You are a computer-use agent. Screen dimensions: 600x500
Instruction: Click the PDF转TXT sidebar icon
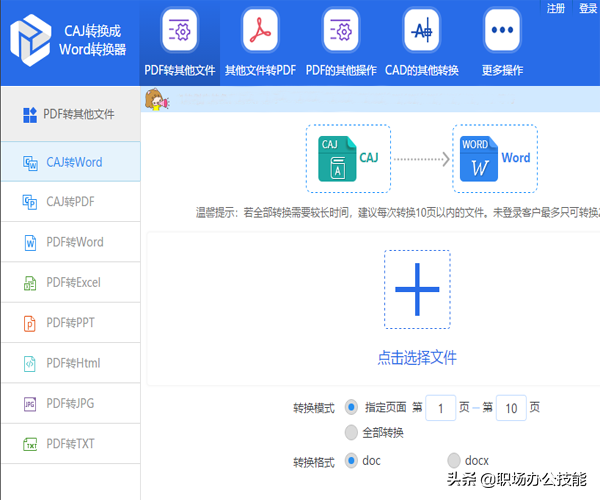[30, 445]
